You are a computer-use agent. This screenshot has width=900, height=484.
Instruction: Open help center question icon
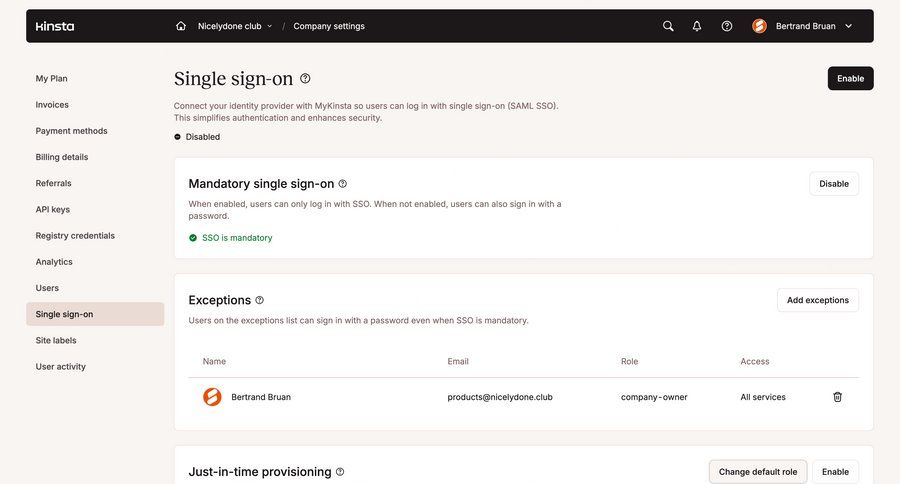pos(727,26)
